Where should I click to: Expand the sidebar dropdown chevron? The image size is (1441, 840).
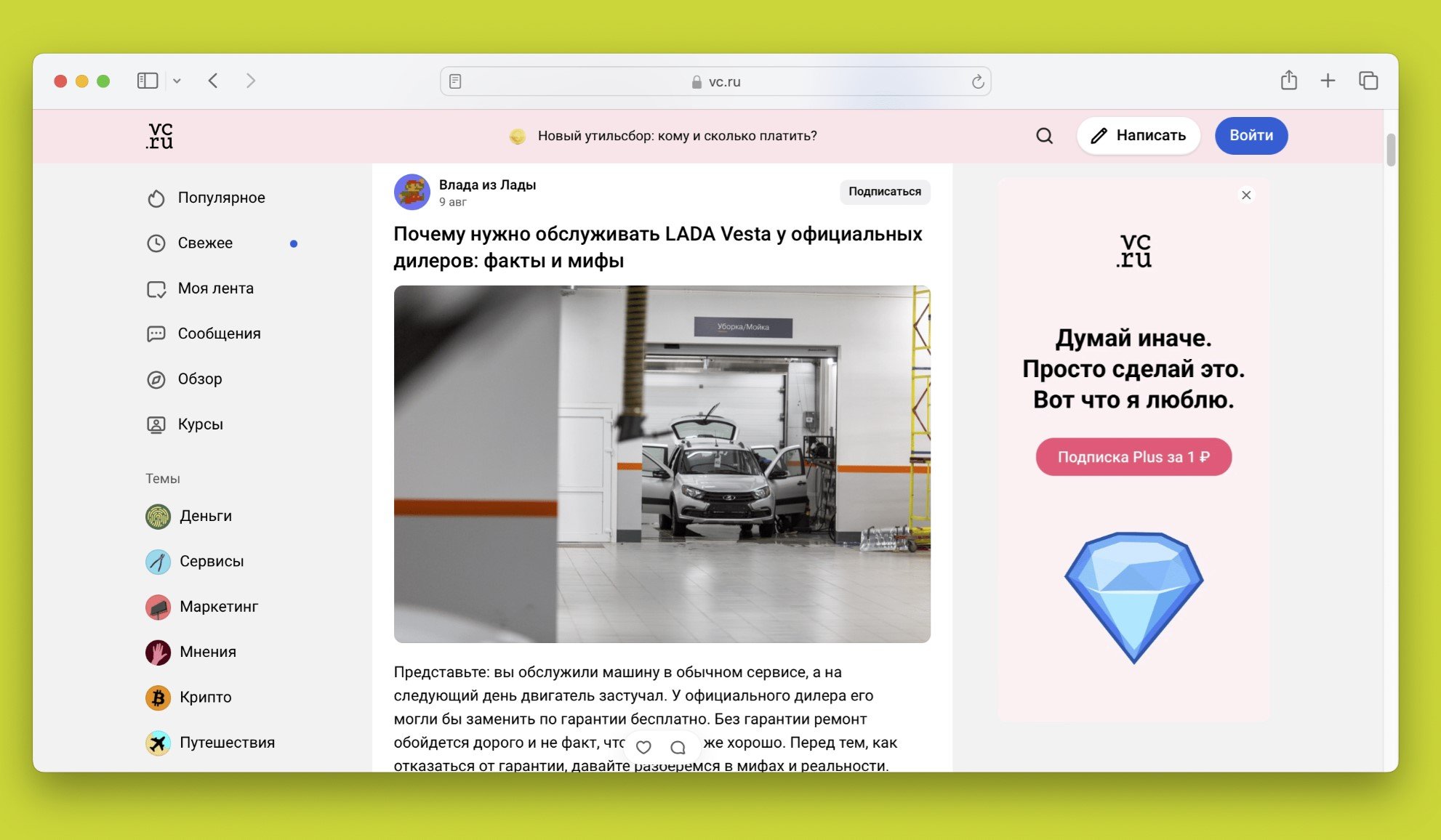pyautogui.click(x=177, y=81)
